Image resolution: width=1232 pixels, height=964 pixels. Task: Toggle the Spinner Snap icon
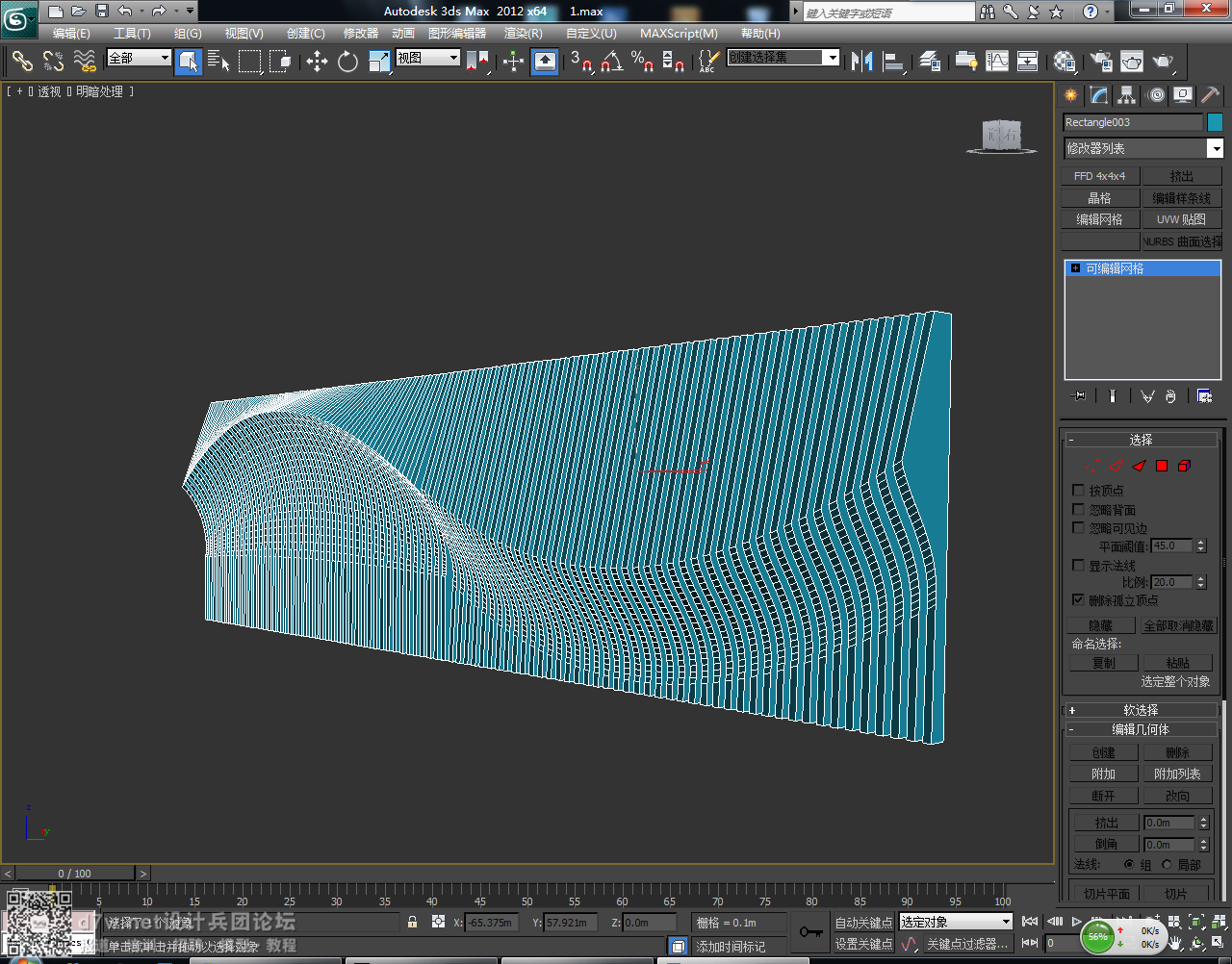674,62
